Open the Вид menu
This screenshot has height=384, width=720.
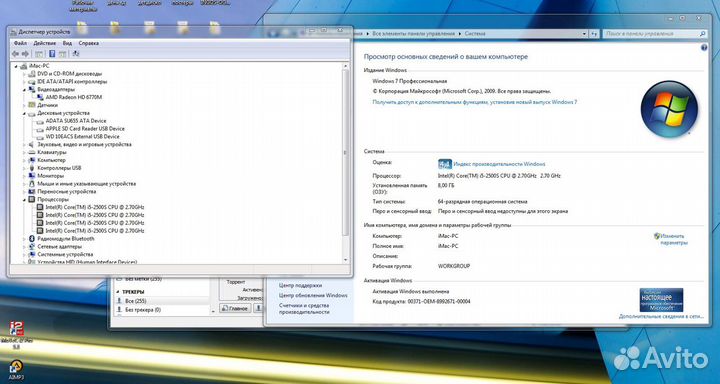68,43
